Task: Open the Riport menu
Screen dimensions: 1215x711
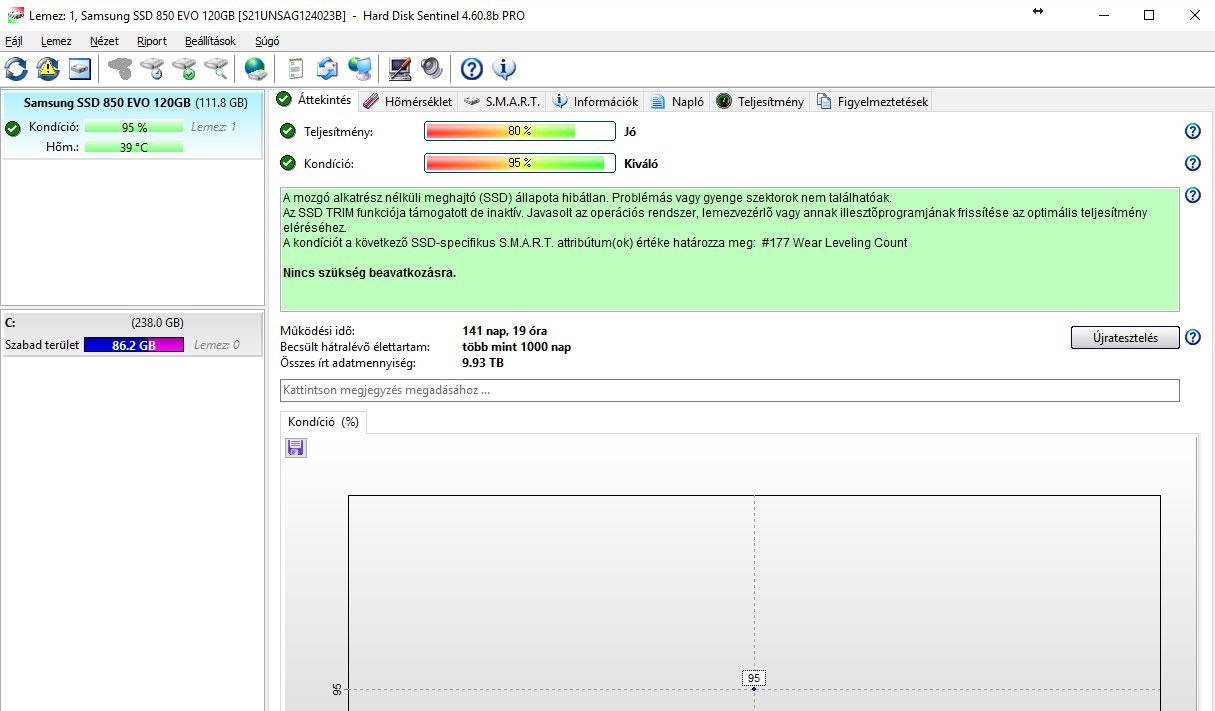Action: (x=152, y=41)
